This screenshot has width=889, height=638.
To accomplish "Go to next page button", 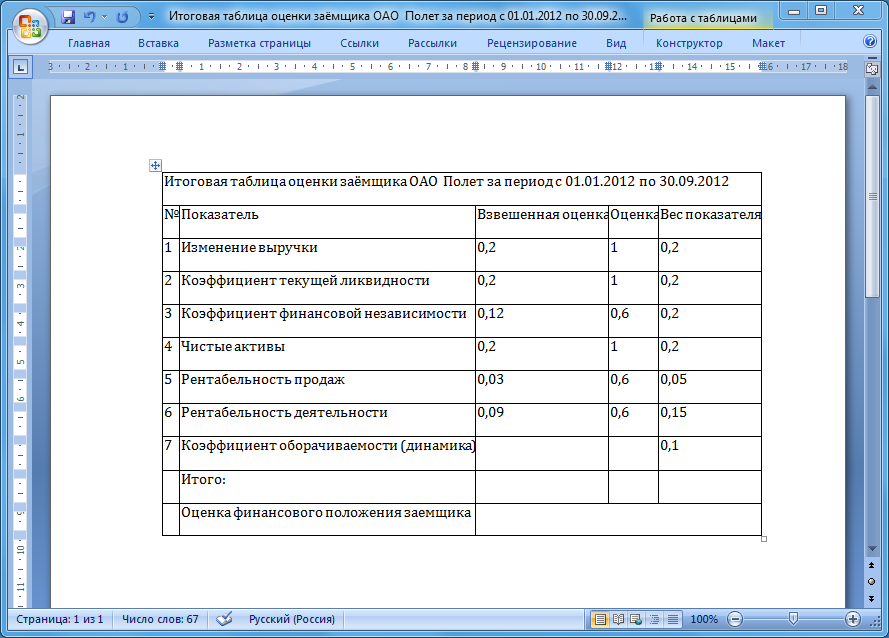I will coord(872,598).
